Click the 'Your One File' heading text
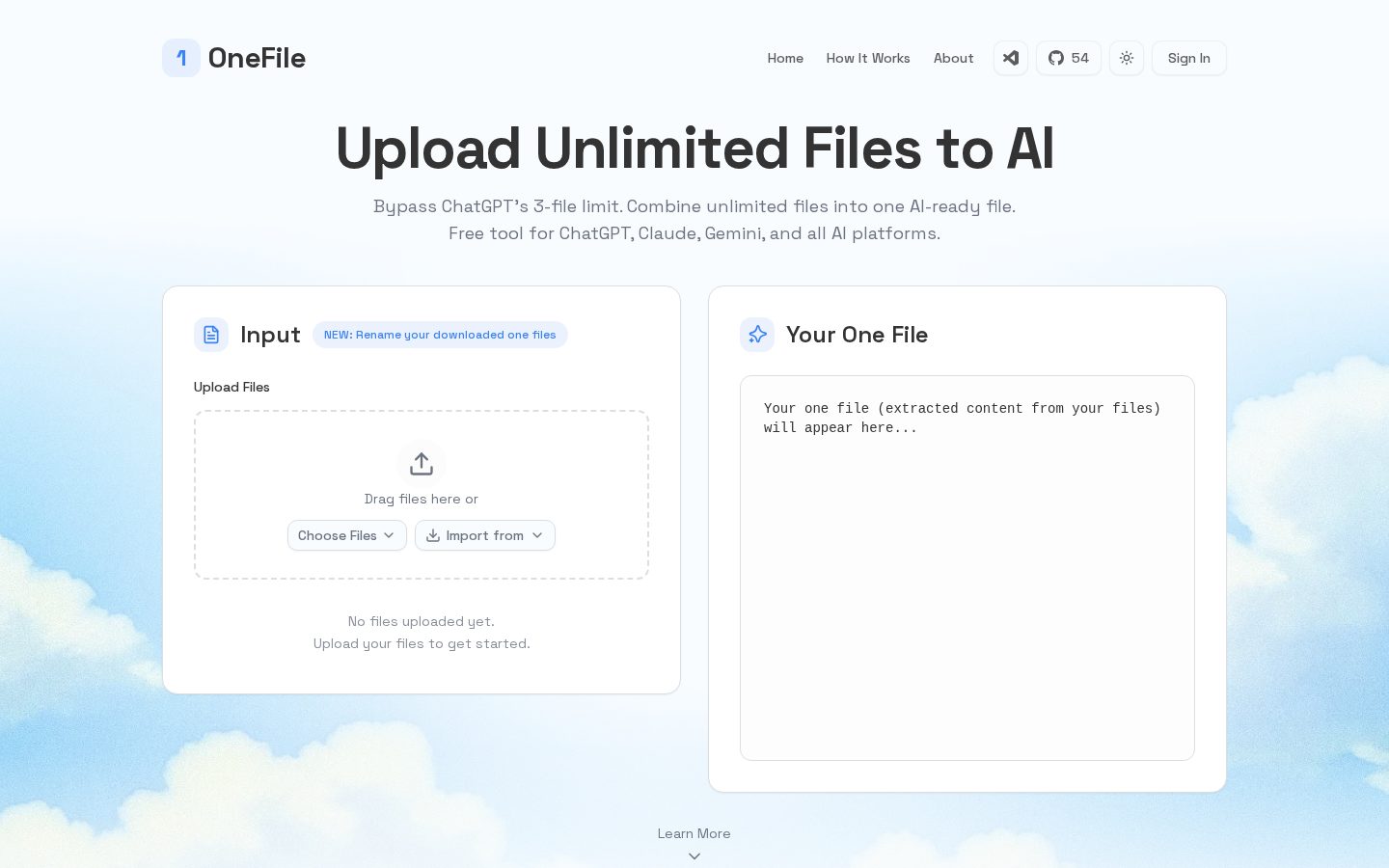Viewport: 1389px width, 868px height. [857, 335]
